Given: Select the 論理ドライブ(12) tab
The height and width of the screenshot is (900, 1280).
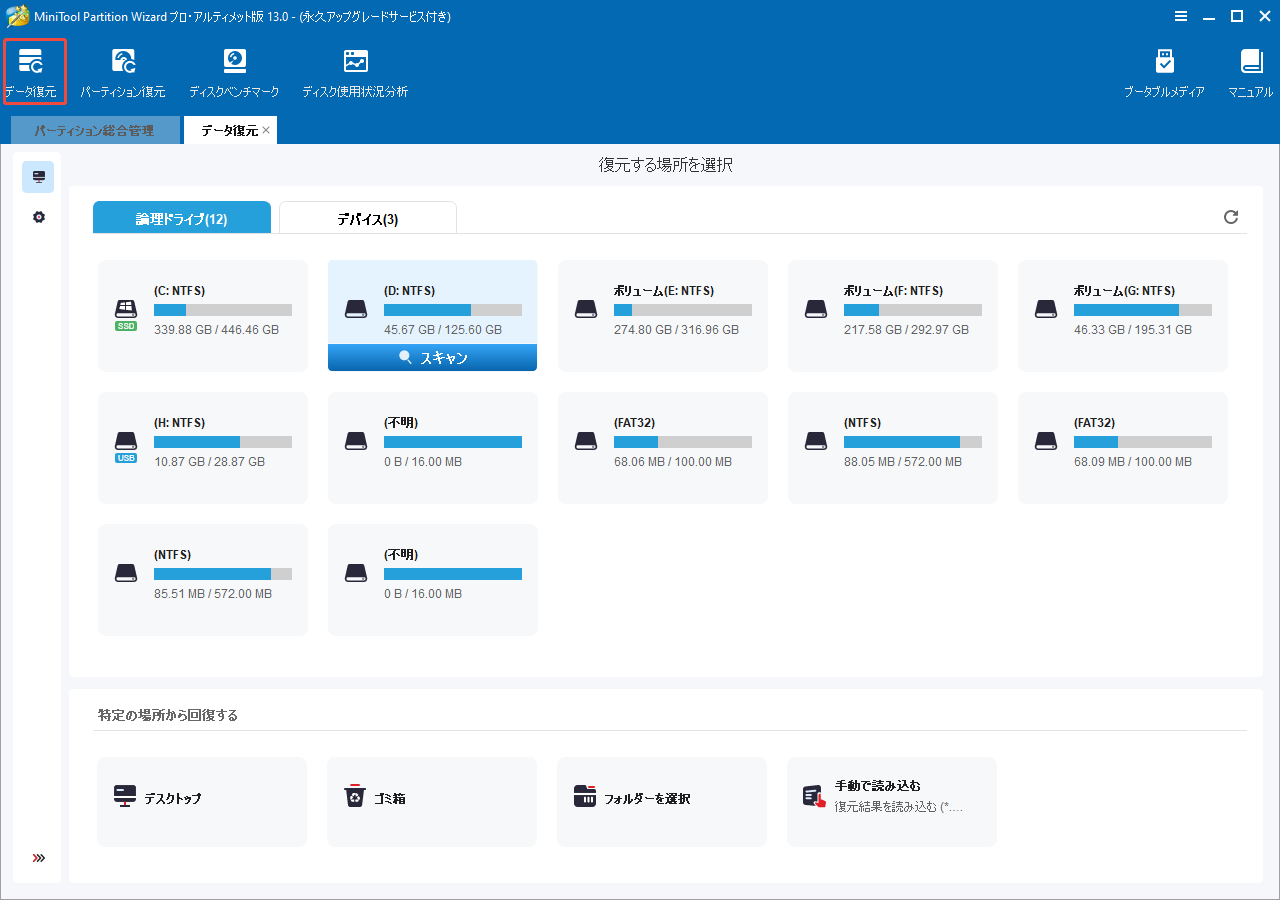Looking at the screenshot, I should pos(181,217).
